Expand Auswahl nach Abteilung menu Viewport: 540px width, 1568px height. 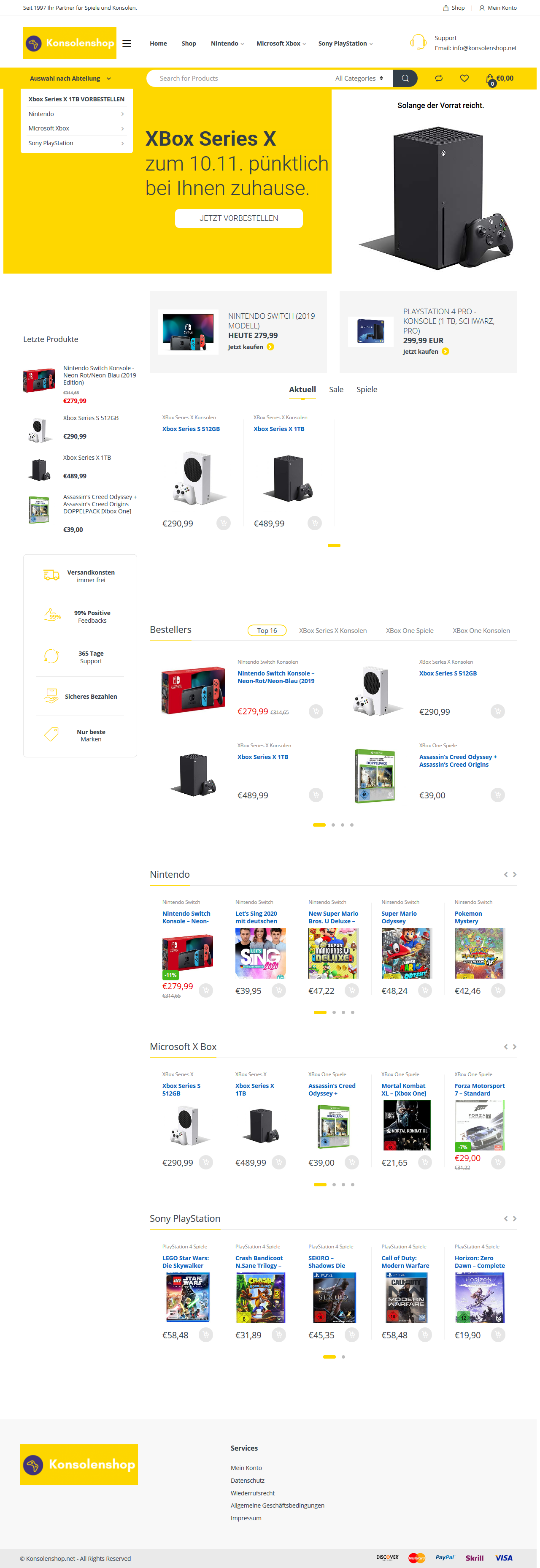[70, 78]
